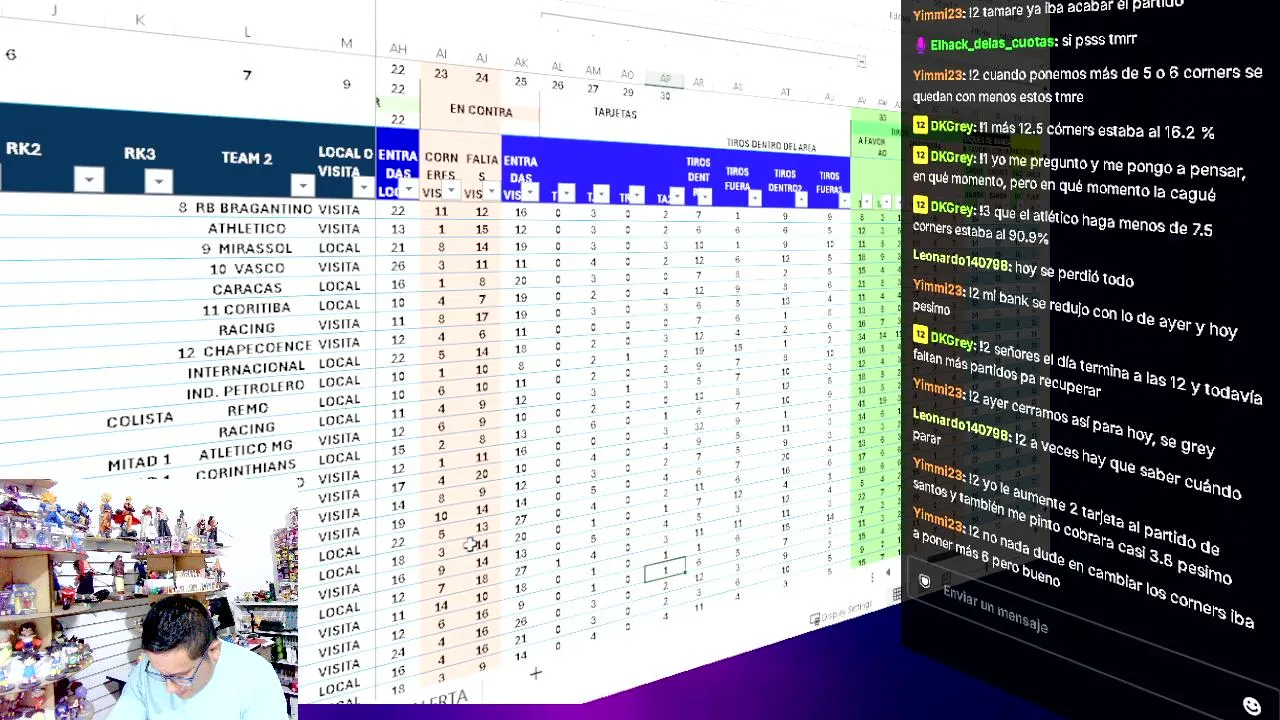Select the 'COLISTA' cell in the RK3 column
The image size is (1280, 720).
pos(140,419)
